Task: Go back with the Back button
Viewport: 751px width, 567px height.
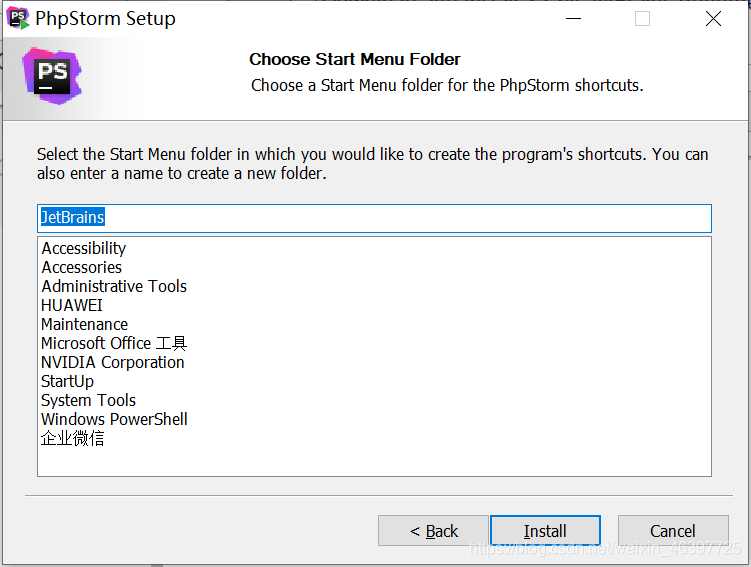Action: pyautogui.click(x=433, y=531)
